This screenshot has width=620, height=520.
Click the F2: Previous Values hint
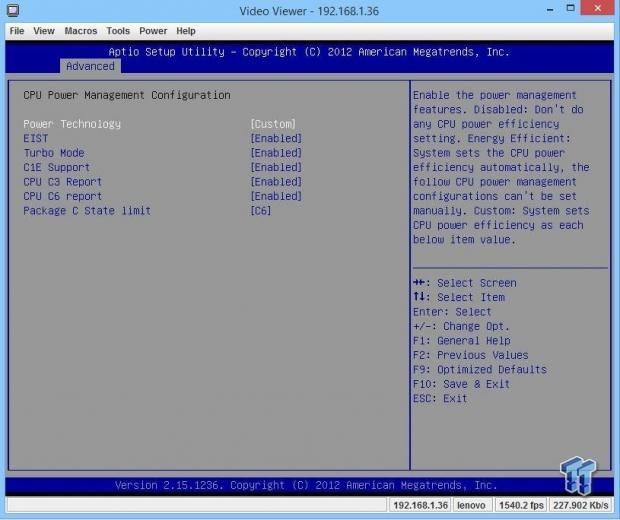pyautogui.click(x=471, y=355)
